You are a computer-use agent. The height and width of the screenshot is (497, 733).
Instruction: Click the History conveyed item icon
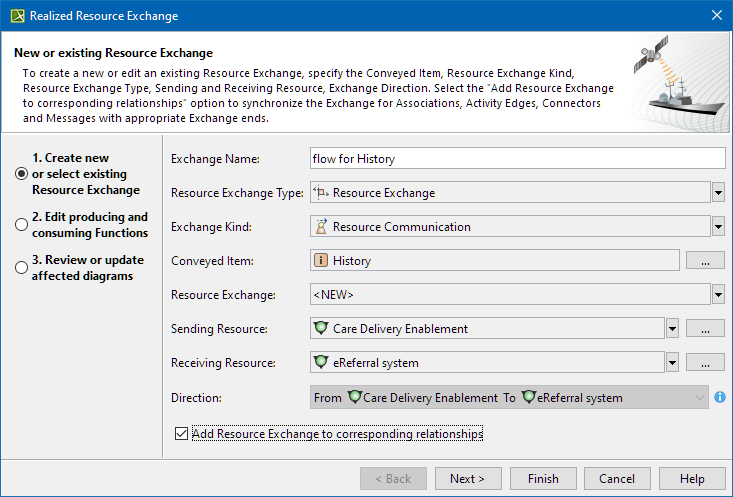point(322,261)
